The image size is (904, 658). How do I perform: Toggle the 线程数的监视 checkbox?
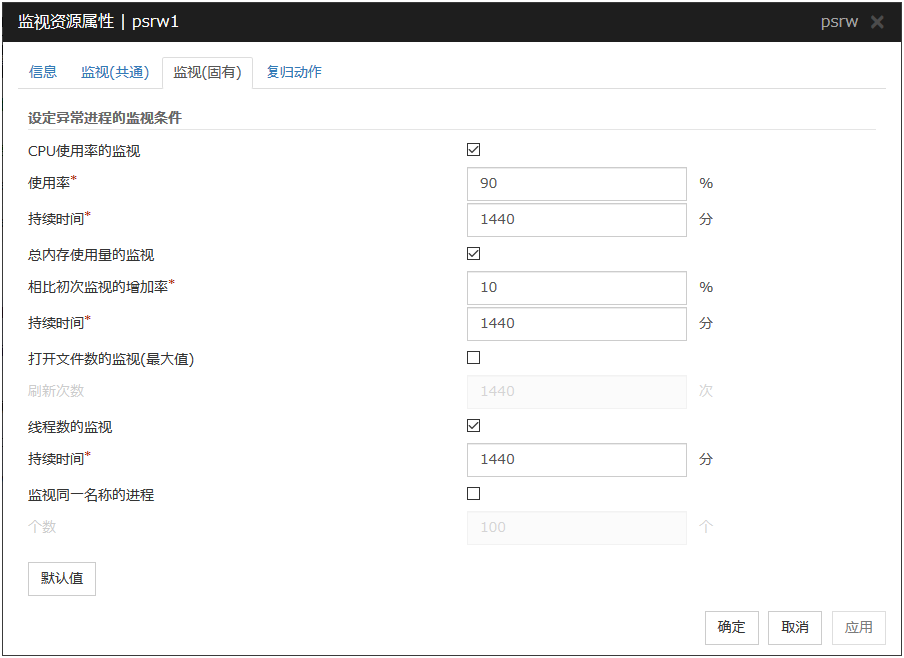click(x=474, y=426)
